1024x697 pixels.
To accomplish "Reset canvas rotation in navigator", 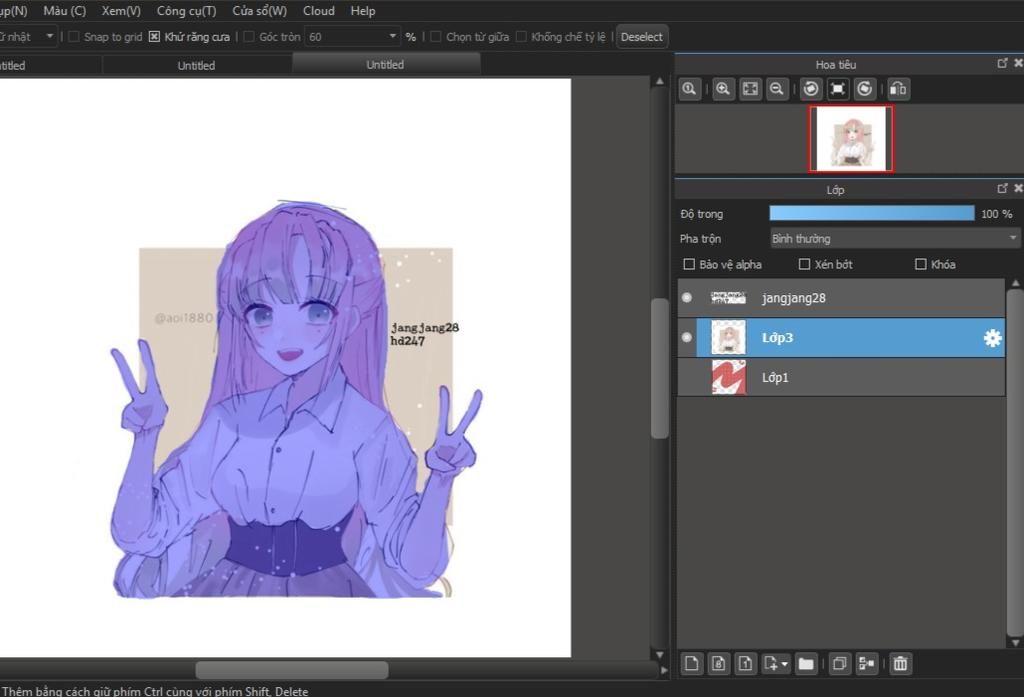I will tap(838, 89).
